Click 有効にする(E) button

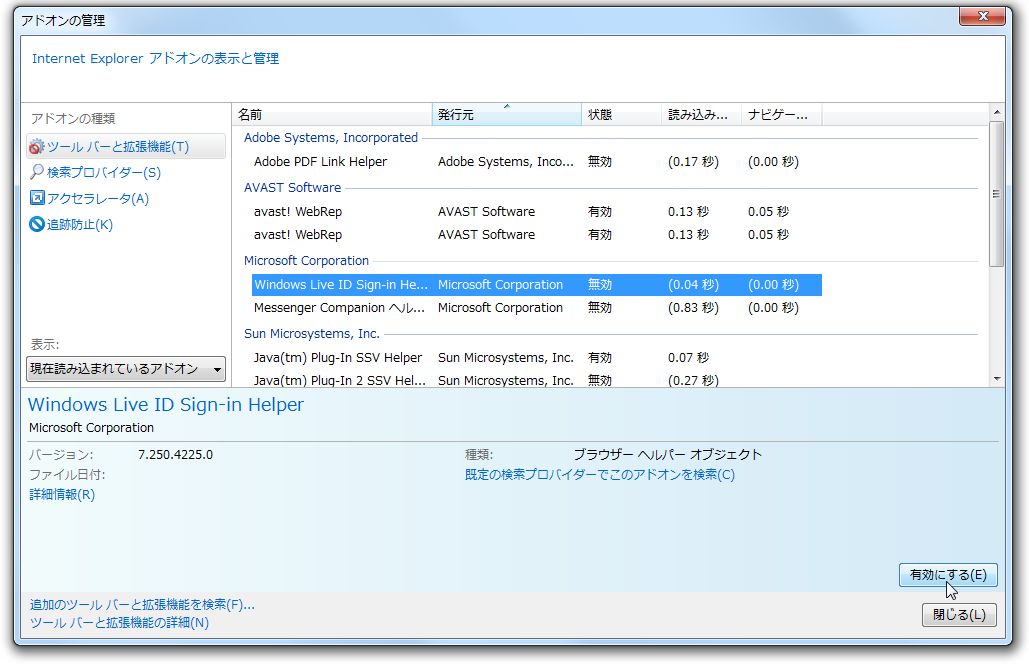coord(948,575)
